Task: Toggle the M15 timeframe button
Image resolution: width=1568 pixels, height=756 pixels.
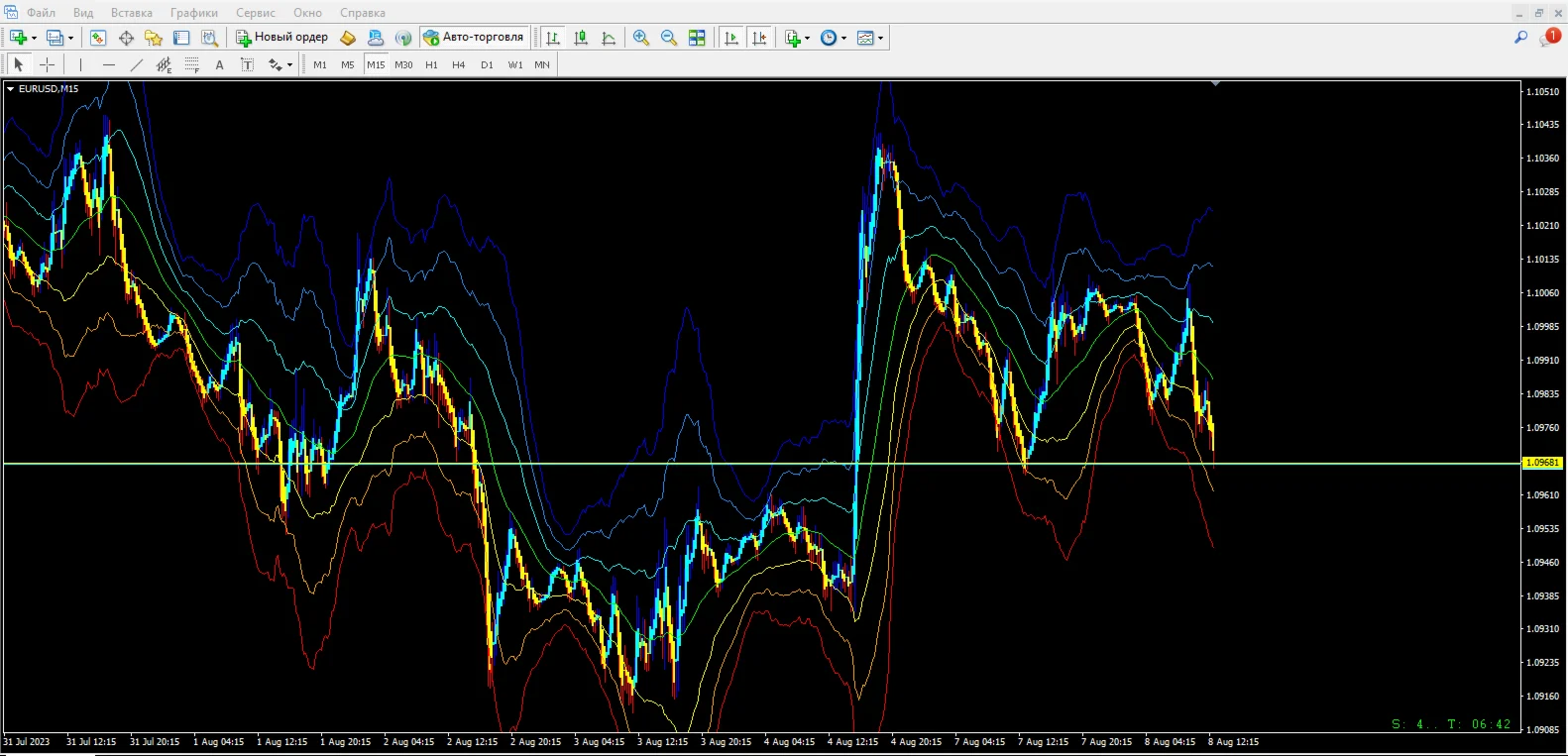Action: (376, 64)
